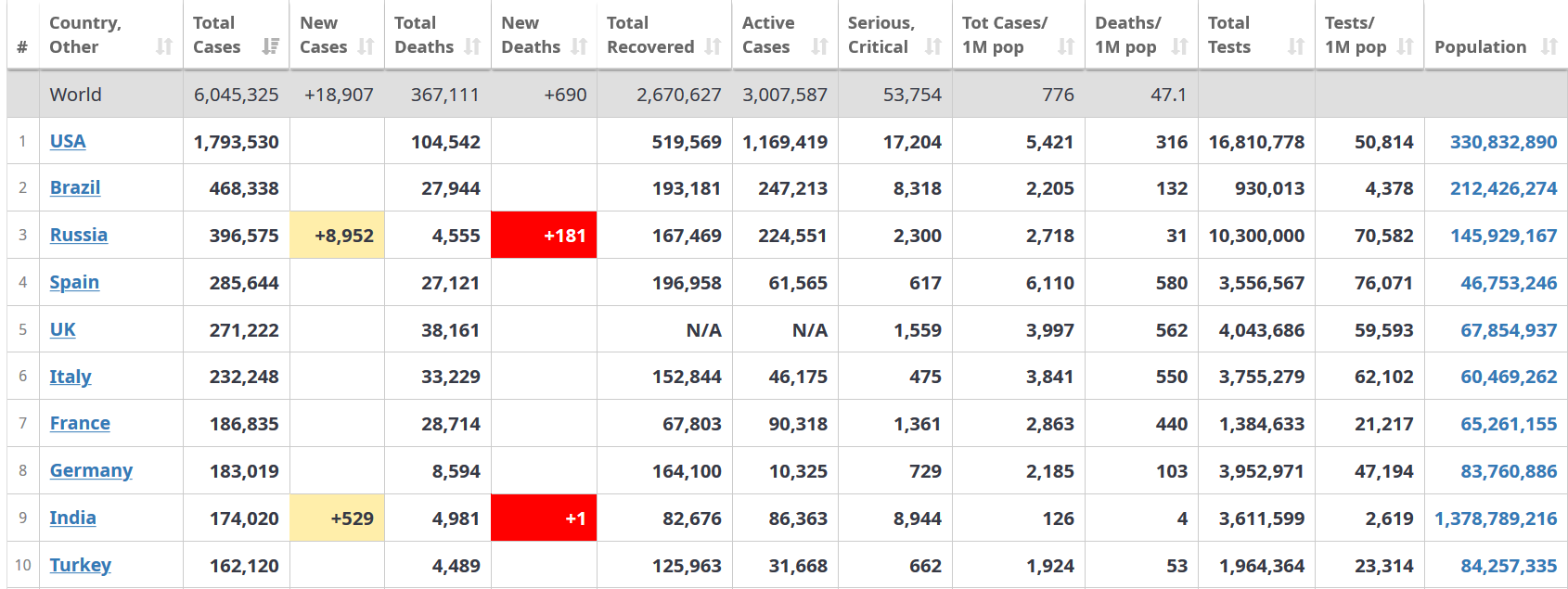
Task: Select India tests per million 2,619
Action: (x=1389, y=519)
